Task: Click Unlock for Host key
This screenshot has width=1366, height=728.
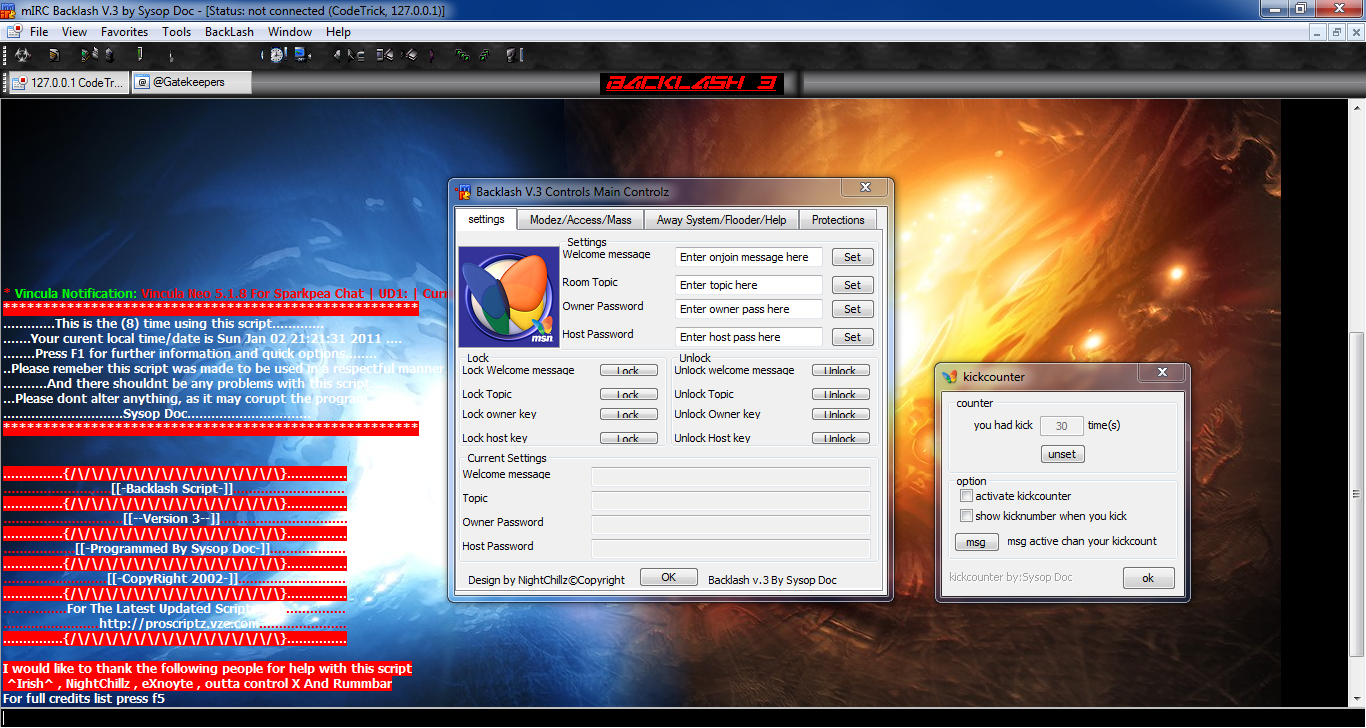Action: pos(840,438)
